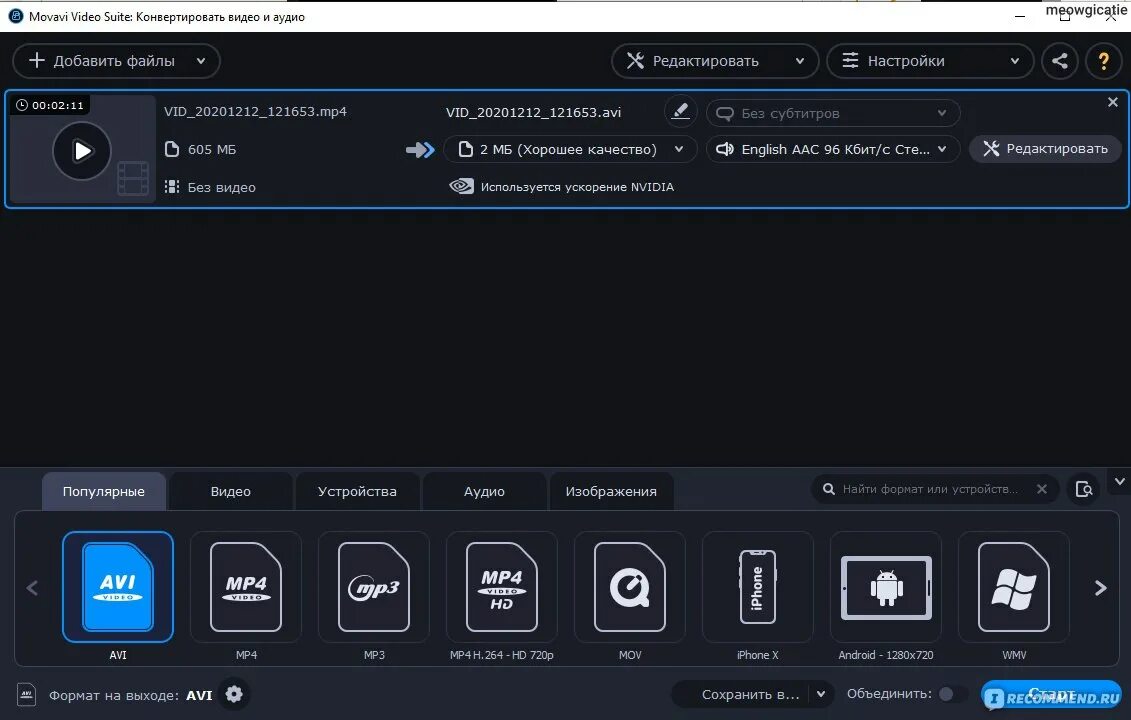Play the video preview thumbnail
This screenshot has height=720, width=1131.
click(x=82, y=151)
